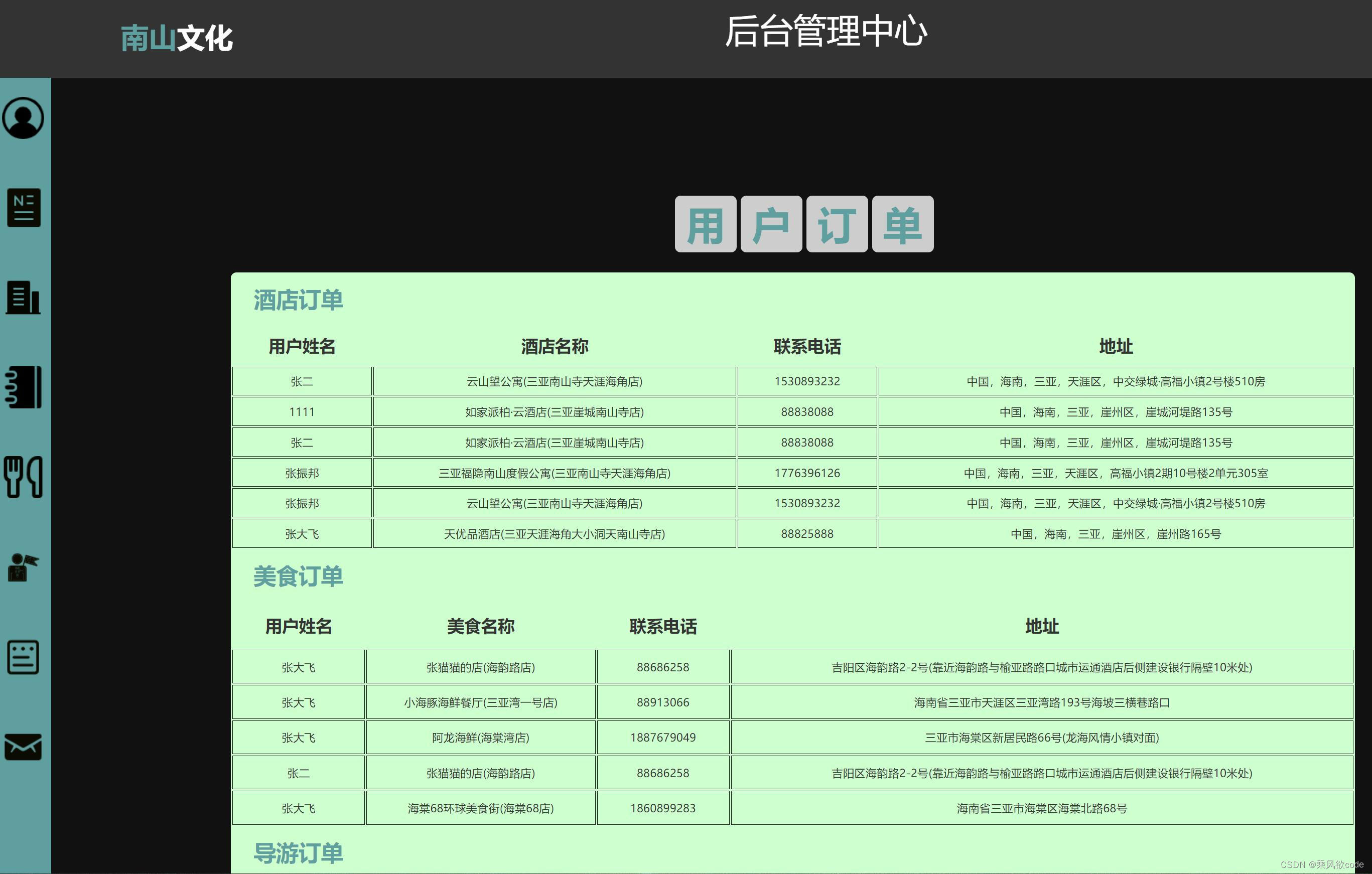Image resolution: width=1372 pixels, height=874 pixels.
Task: Open the form list sidebar icon
Action: point(24,657)
